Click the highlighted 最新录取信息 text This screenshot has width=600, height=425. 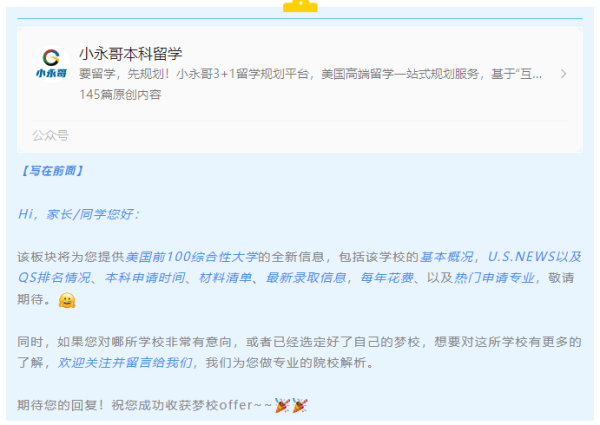coord(306,278)
